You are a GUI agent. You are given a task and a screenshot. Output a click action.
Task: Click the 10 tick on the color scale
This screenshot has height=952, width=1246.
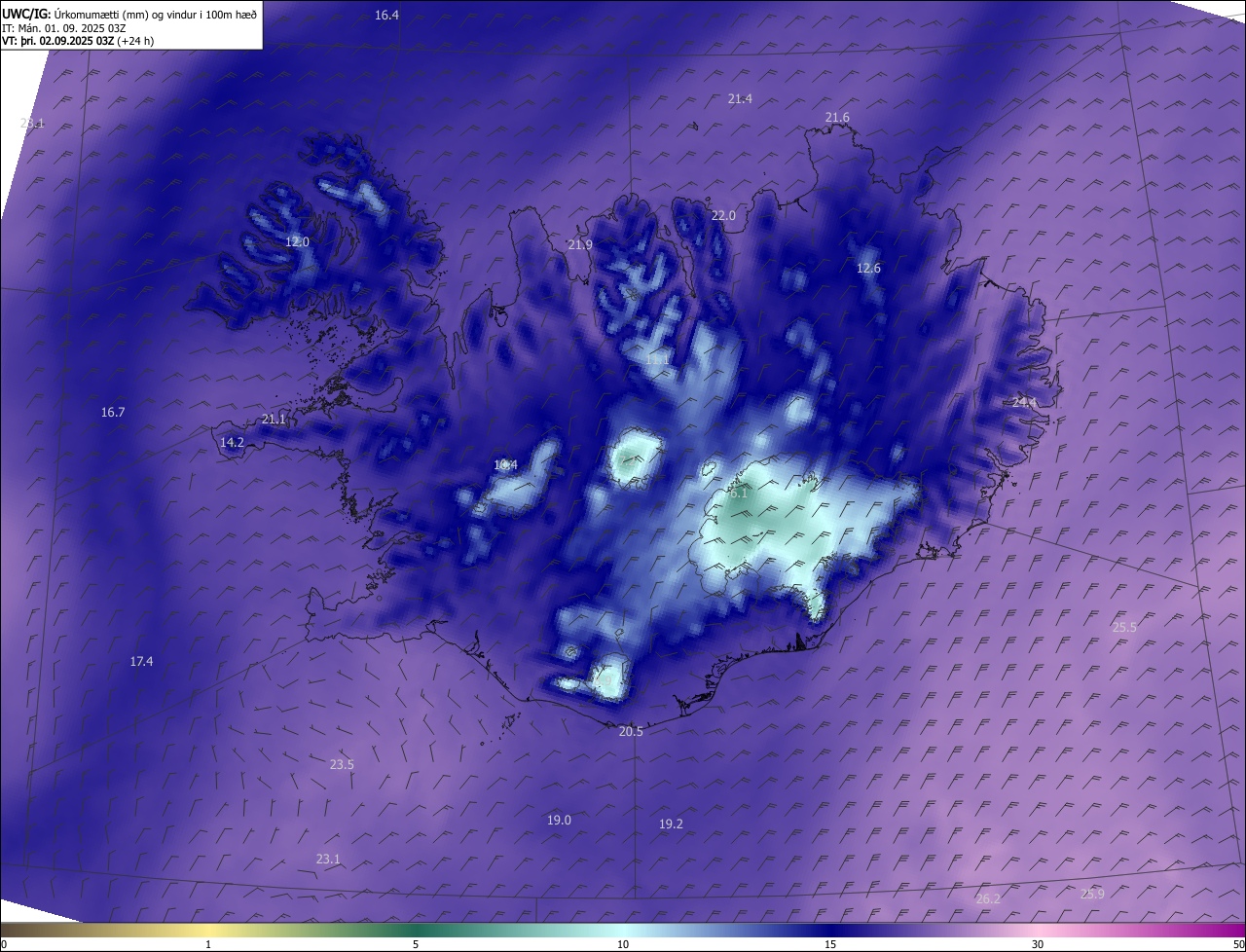(x=623, y=945)
